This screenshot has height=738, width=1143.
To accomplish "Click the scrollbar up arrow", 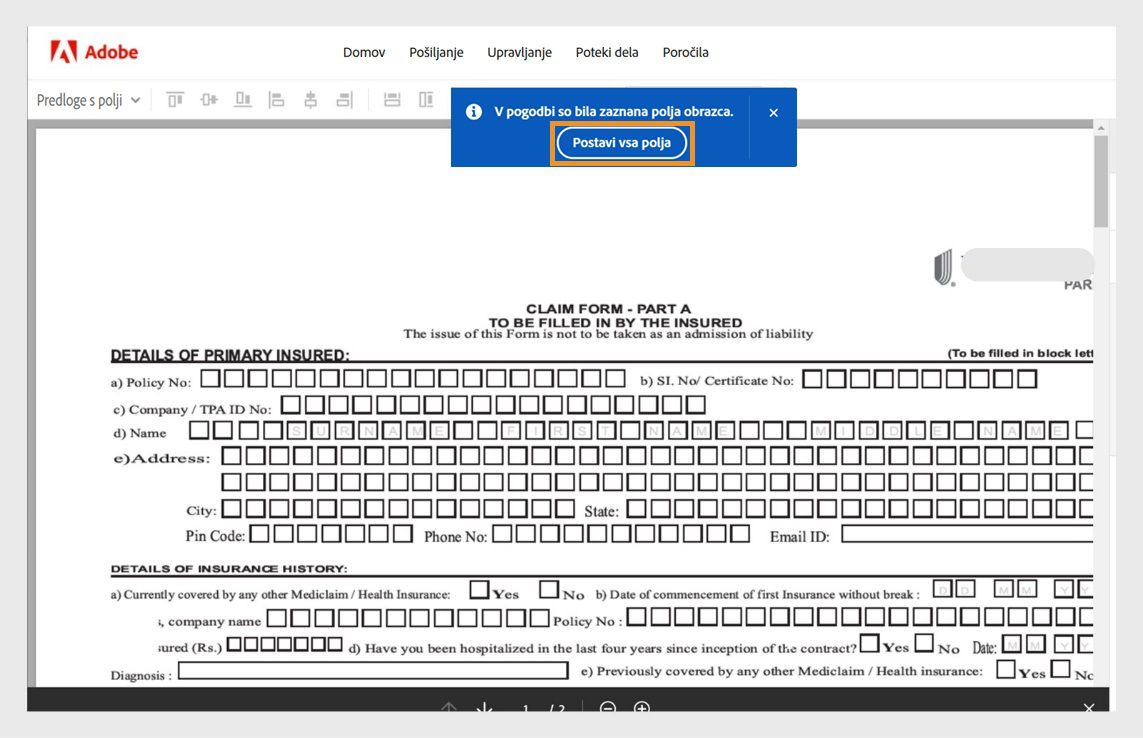I will 1101,128.
